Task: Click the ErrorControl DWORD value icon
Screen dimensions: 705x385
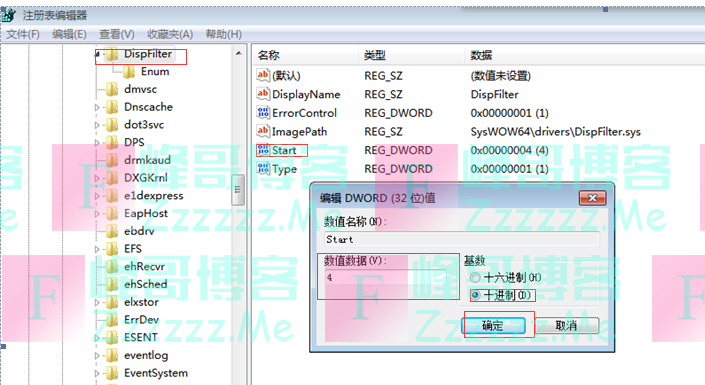Action: pos(263,112)
